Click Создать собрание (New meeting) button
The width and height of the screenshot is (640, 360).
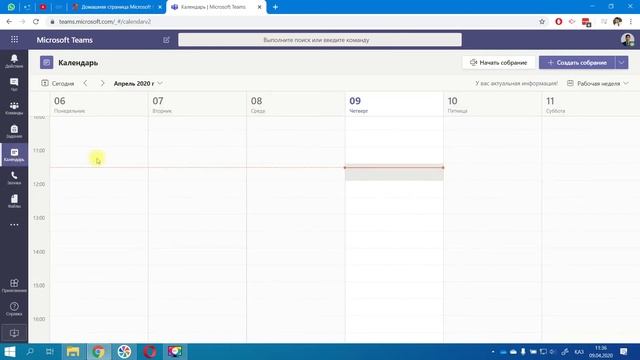[577, 62]
